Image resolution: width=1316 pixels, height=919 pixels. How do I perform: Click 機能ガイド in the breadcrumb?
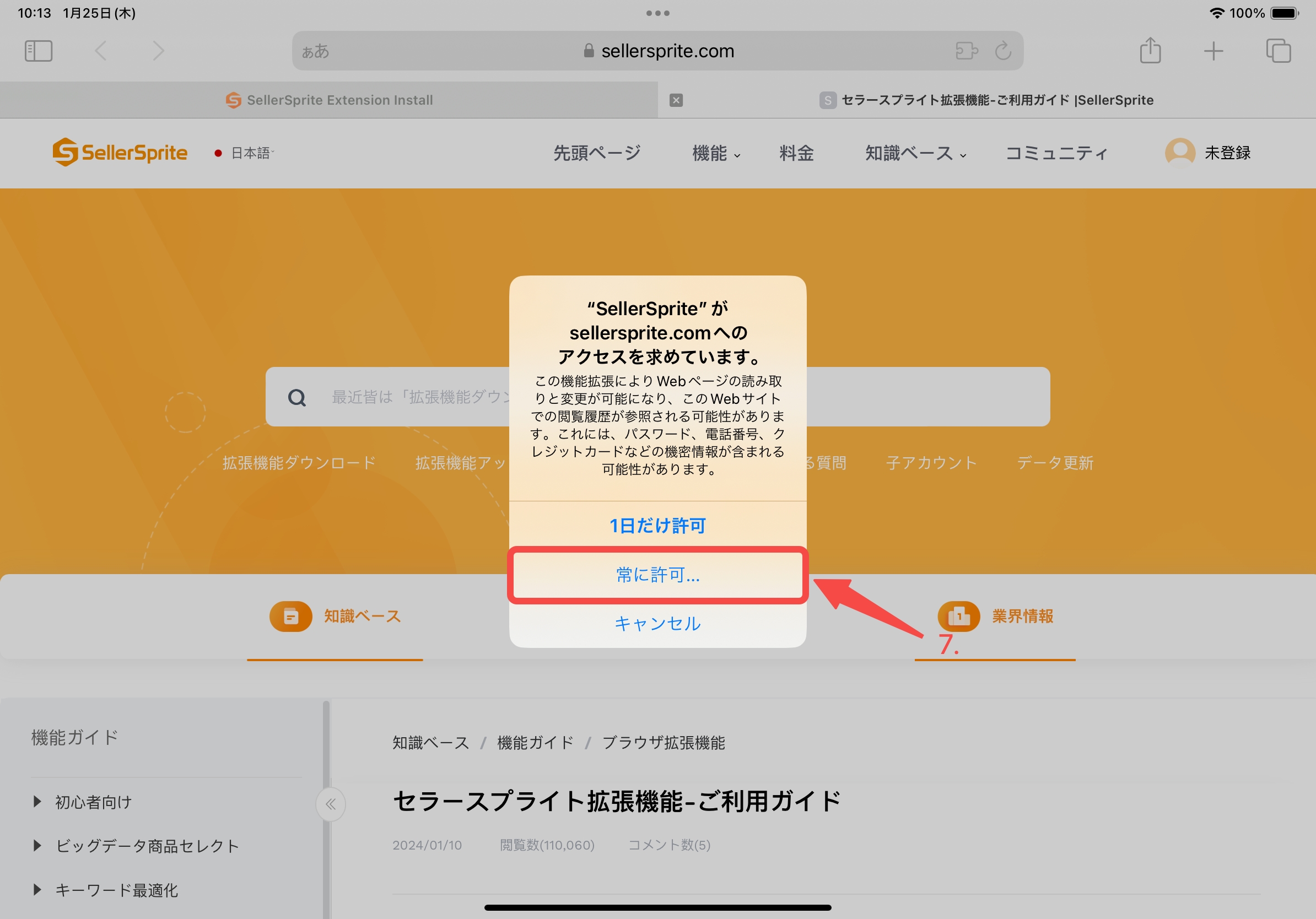coord(535,743)
